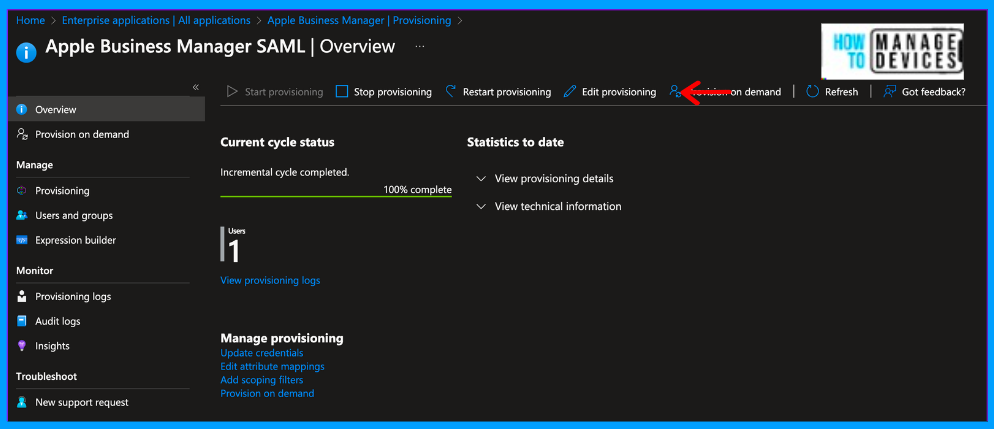Click 'Incremental cycle completed.' status text

[x=285, y=172]
